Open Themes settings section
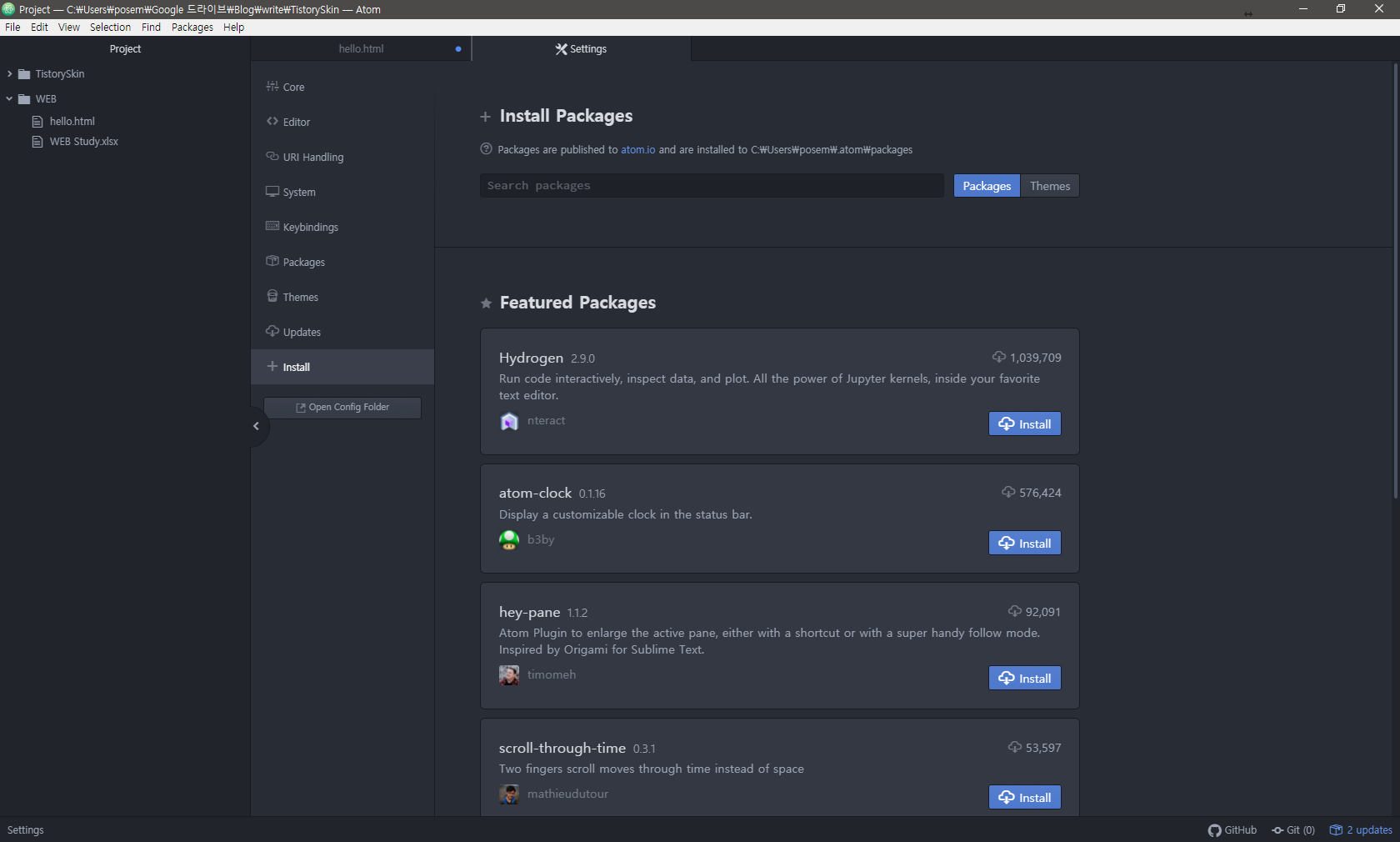This screenshot has height=842, width=1400. point(342,297)
